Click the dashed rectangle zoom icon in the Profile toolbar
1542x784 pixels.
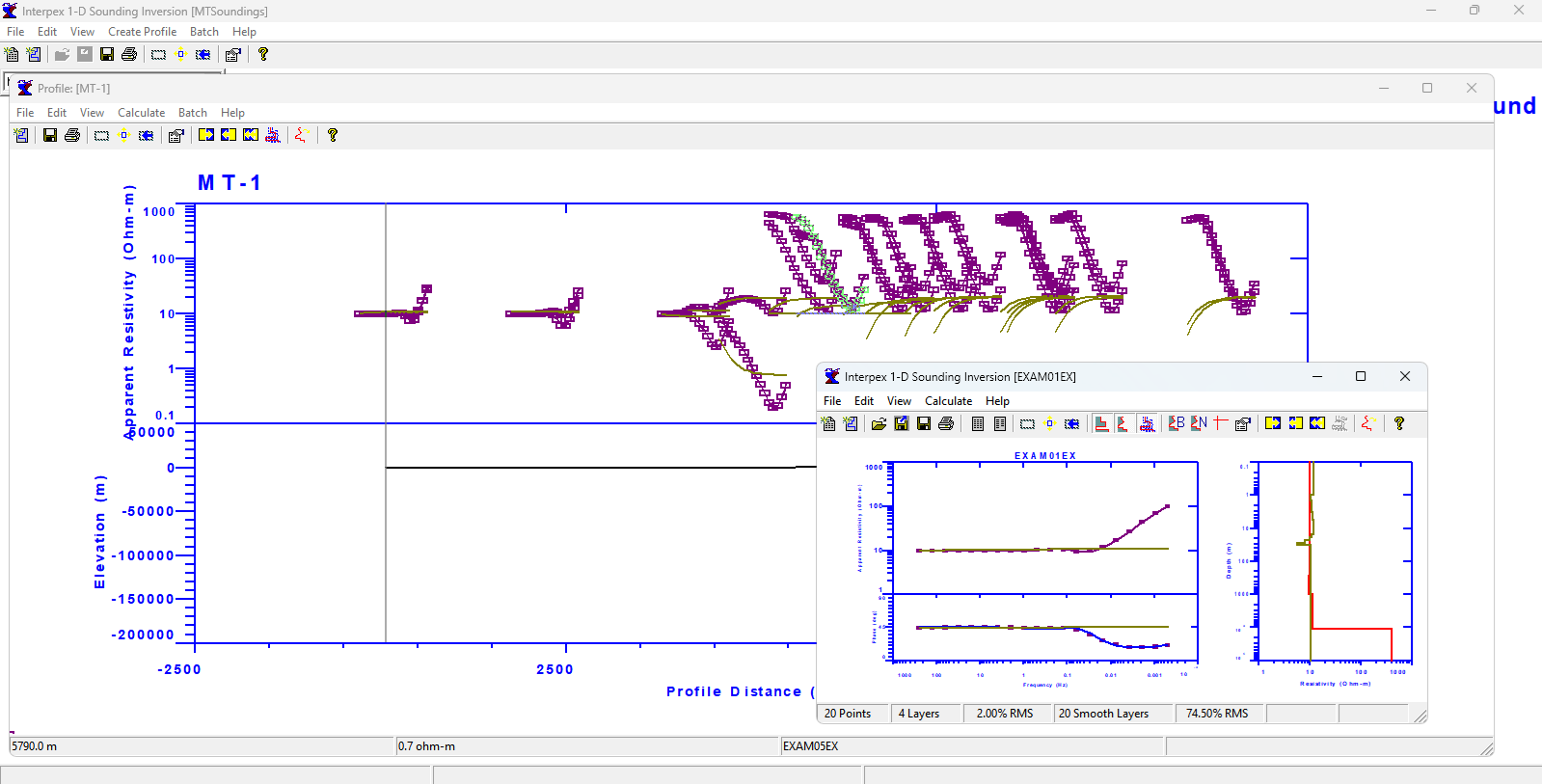pyautogui.click(x=101, y=135)
